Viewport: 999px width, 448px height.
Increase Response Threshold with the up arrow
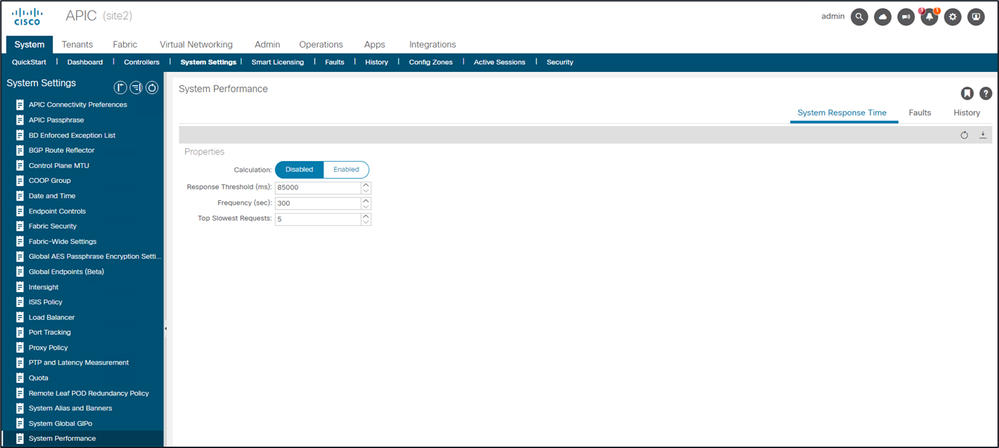pos(366,185)
